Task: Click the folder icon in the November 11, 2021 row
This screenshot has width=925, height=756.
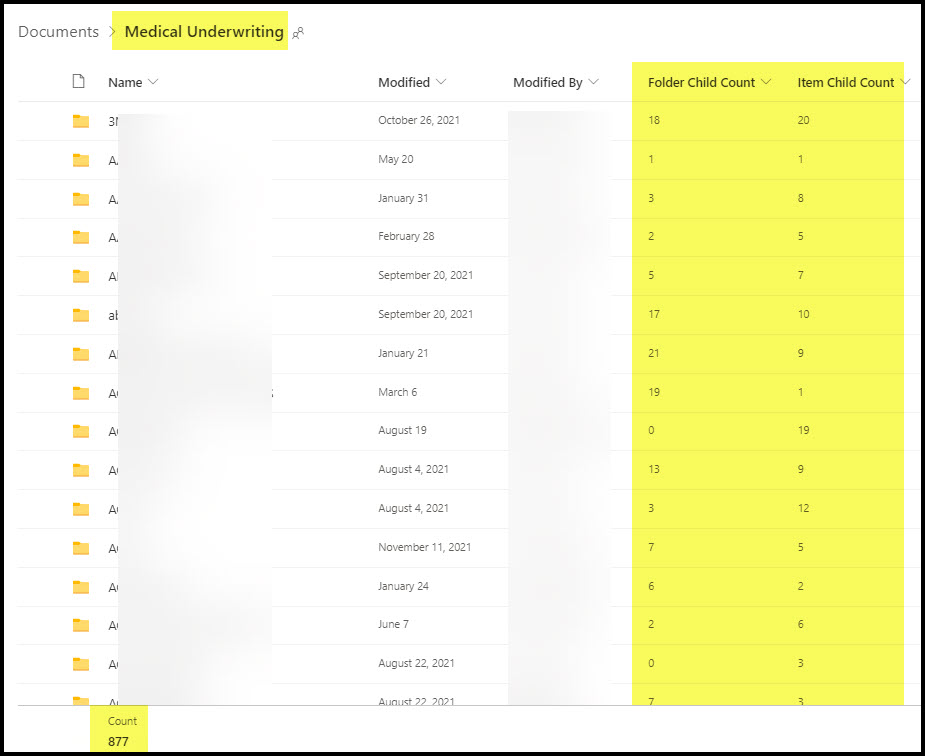Action: click(81, 548)
